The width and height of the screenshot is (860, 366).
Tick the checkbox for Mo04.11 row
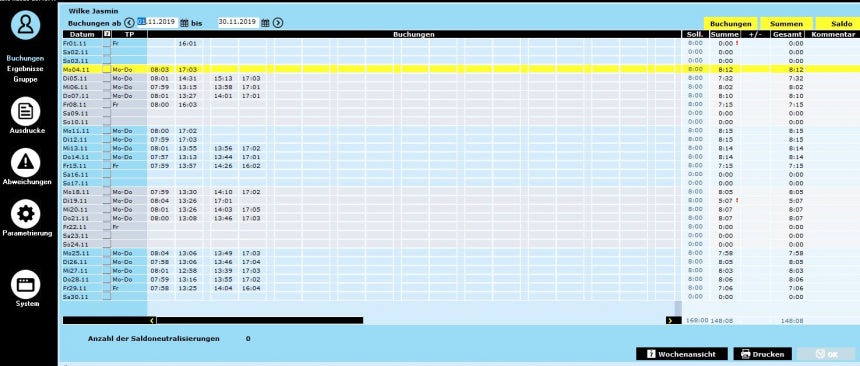point(107,70)
